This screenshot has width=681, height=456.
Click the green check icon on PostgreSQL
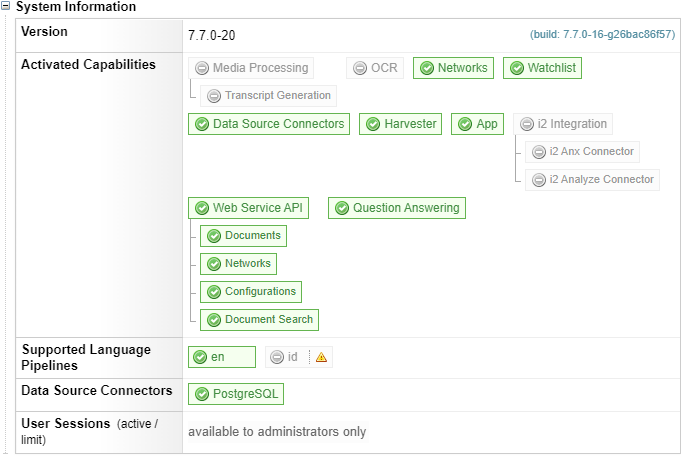pos(202,394)
